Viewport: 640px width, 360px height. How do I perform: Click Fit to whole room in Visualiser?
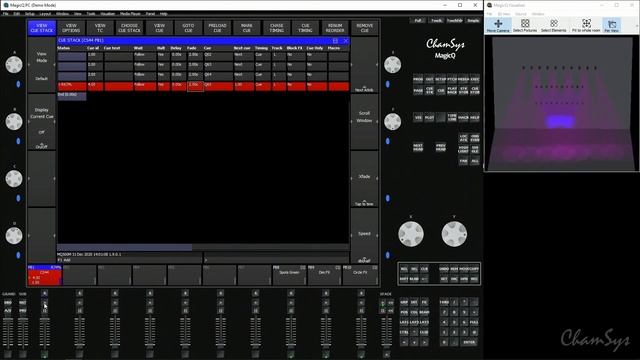point(586,25)
